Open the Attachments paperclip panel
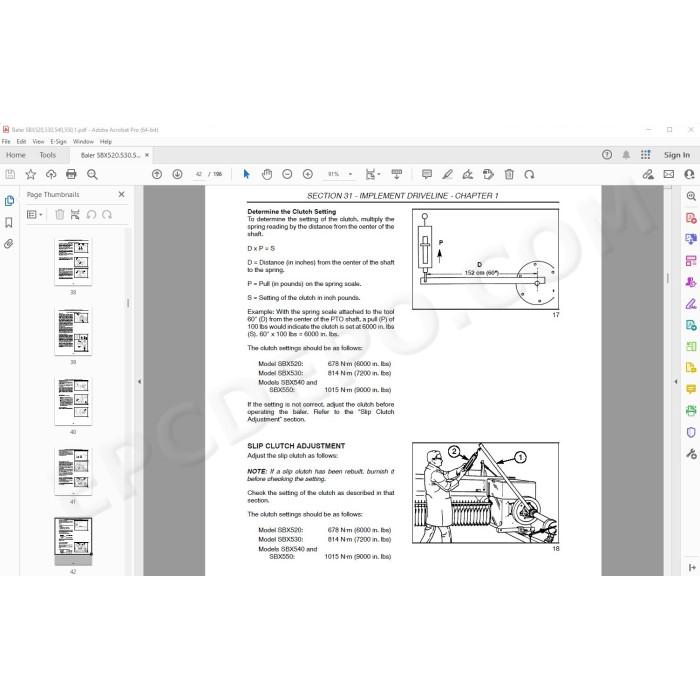Image resolution: width=700 pixels, height=700 pixels. pyautogui.click(x=8, y=244)
